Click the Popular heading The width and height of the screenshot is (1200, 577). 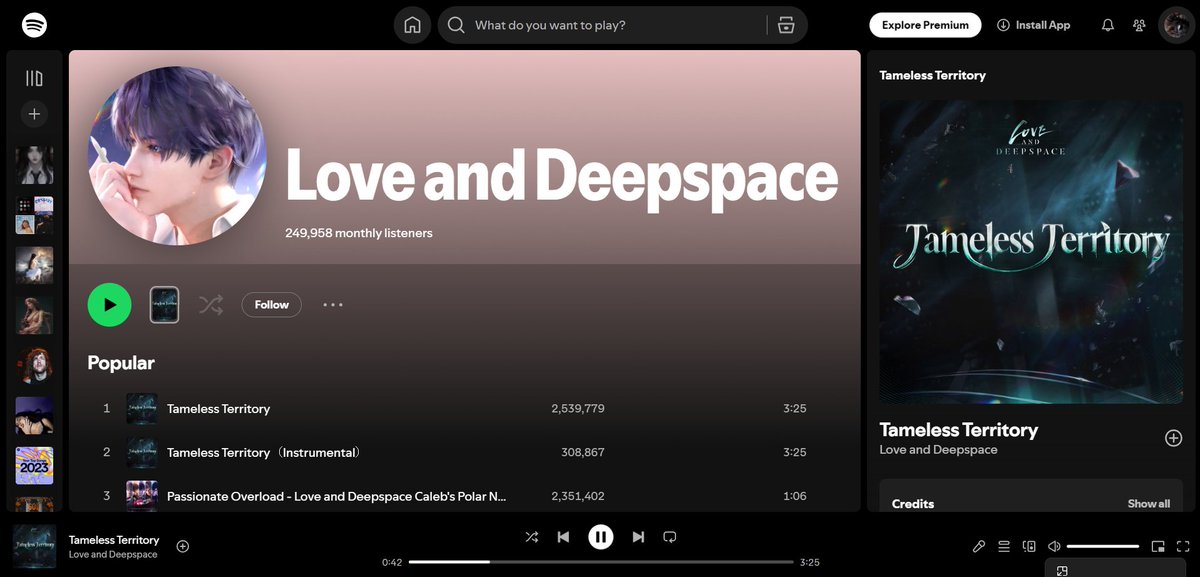point(121,363)
